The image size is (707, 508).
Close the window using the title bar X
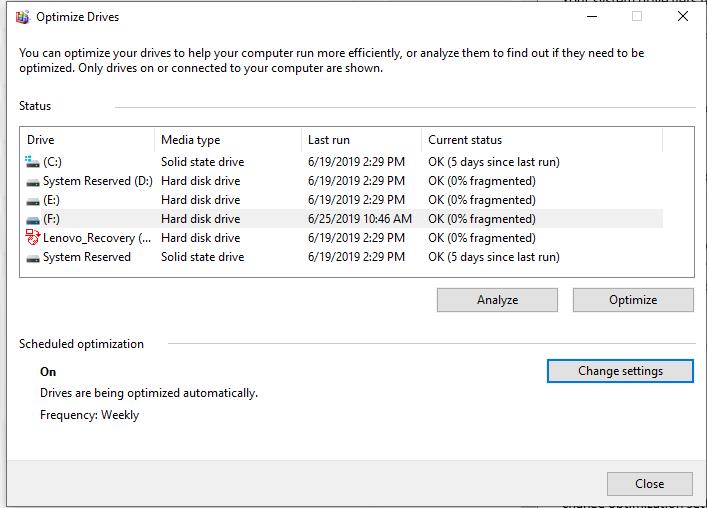[683, 17]
